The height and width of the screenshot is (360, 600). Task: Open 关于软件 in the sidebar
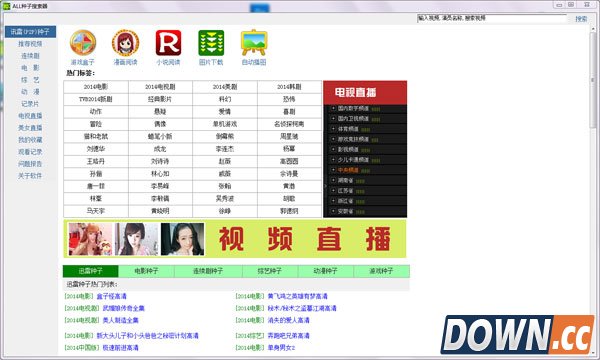point(30,176)
